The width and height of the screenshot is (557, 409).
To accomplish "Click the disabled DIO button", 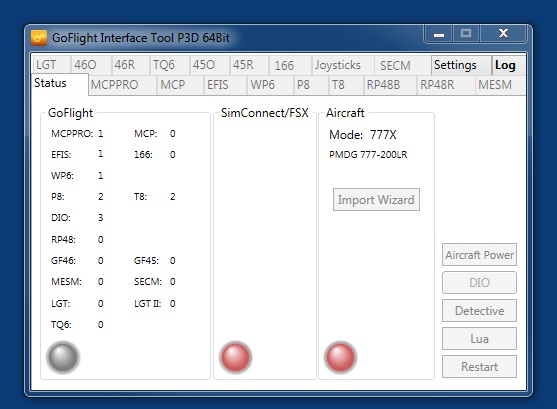I will pyautogui.click(x=479, y=282).
